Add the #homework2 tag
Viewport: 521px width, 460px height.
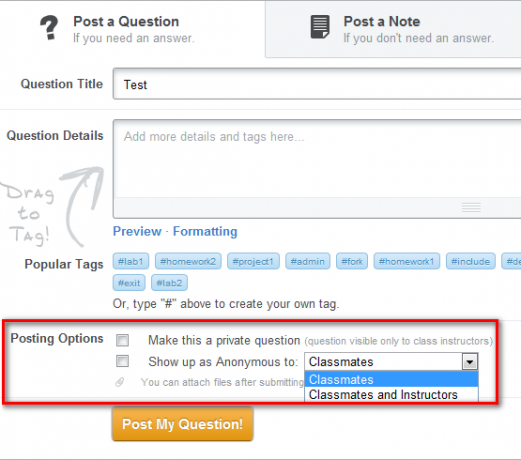coord(188,261)
